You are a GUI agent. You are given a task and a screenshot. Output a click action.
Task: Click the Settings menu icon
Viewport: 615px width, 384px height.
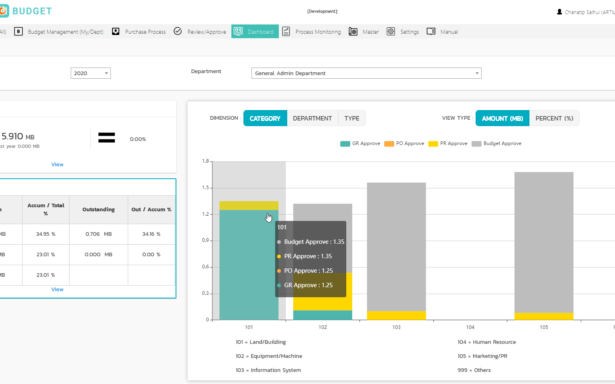[x=391, y=31]
